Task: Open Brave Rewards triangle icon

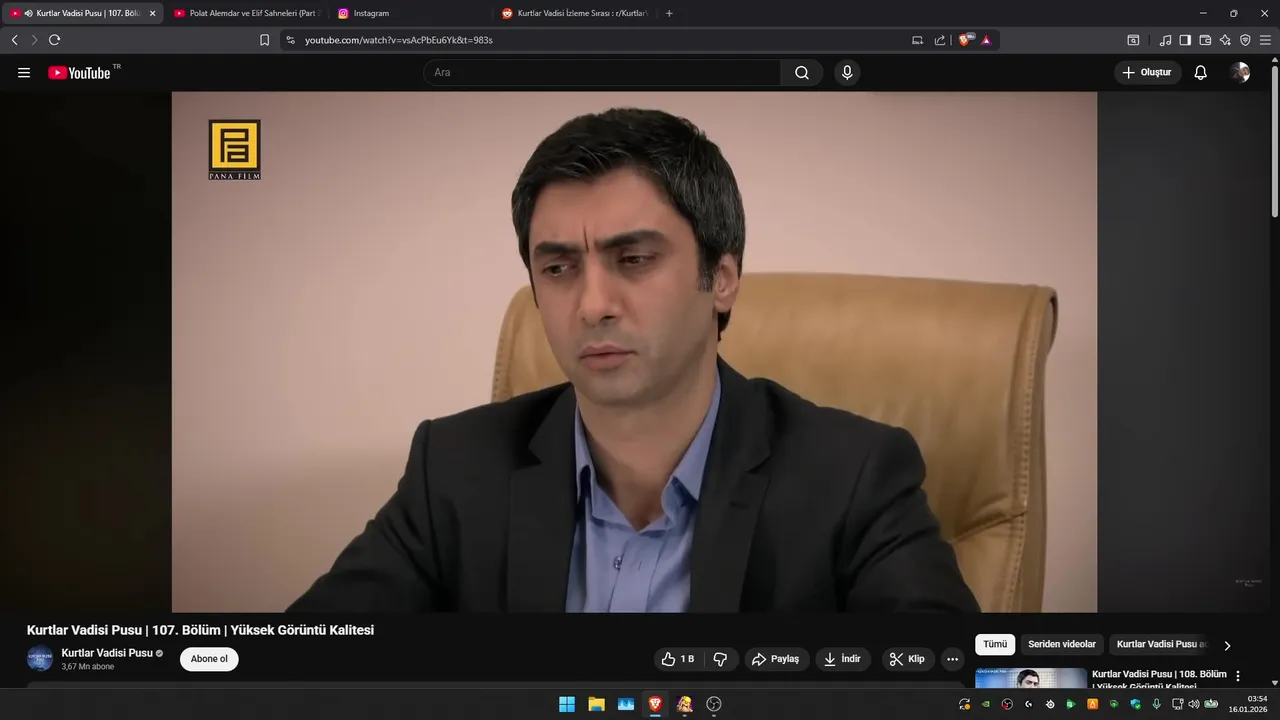Action: click(x=986, y=40)
